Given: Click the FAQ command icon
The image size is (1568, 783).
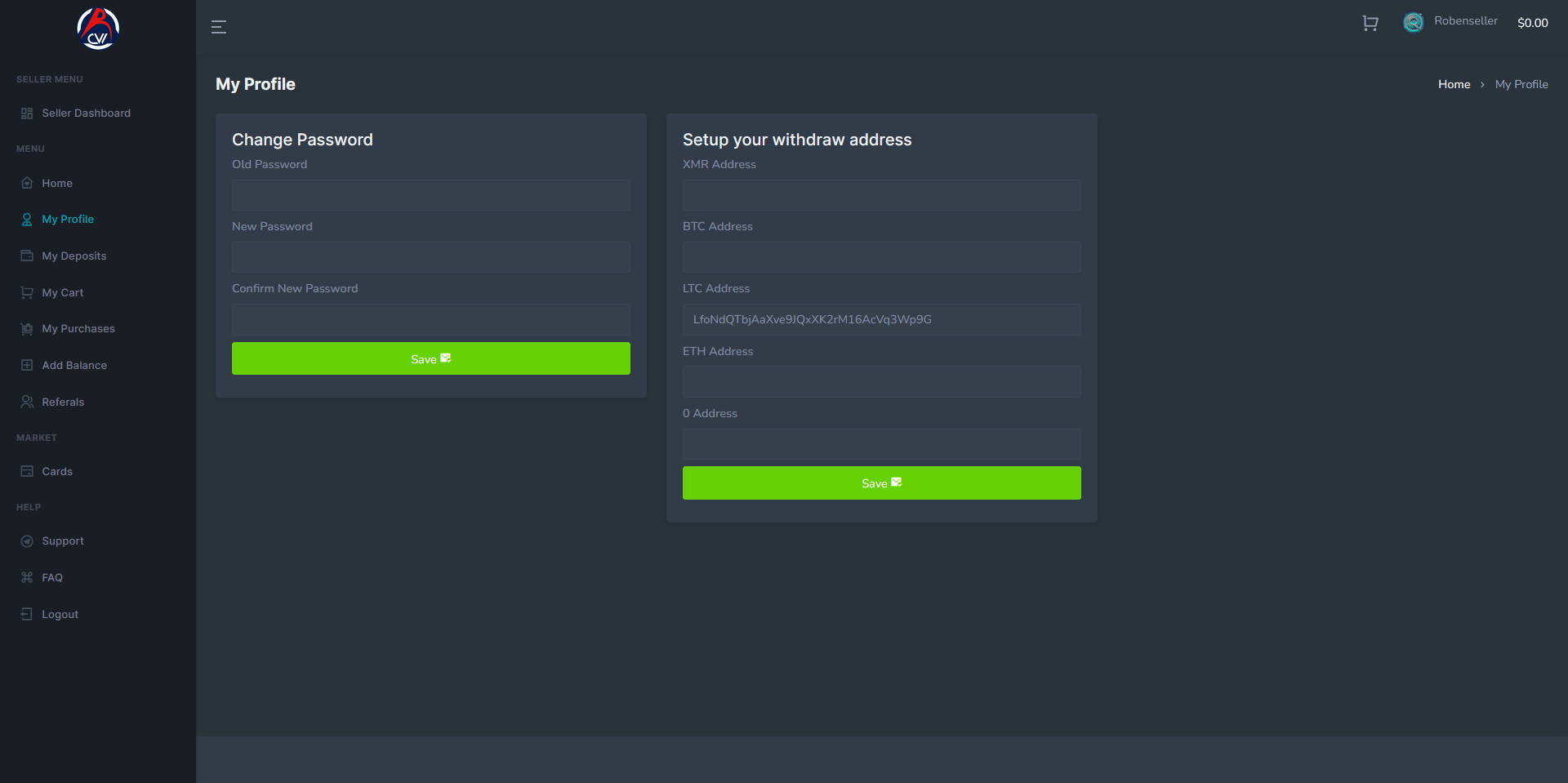Looking at the screenshot, I should pos(27,577).
